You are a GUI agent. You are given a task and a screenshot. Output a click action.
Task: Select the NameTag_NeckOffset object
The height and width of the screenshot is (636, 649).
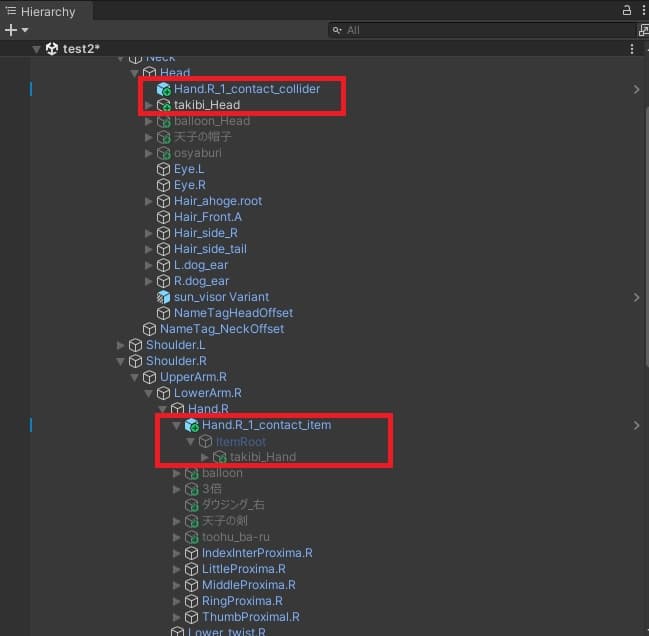click(x=222, y=329)
